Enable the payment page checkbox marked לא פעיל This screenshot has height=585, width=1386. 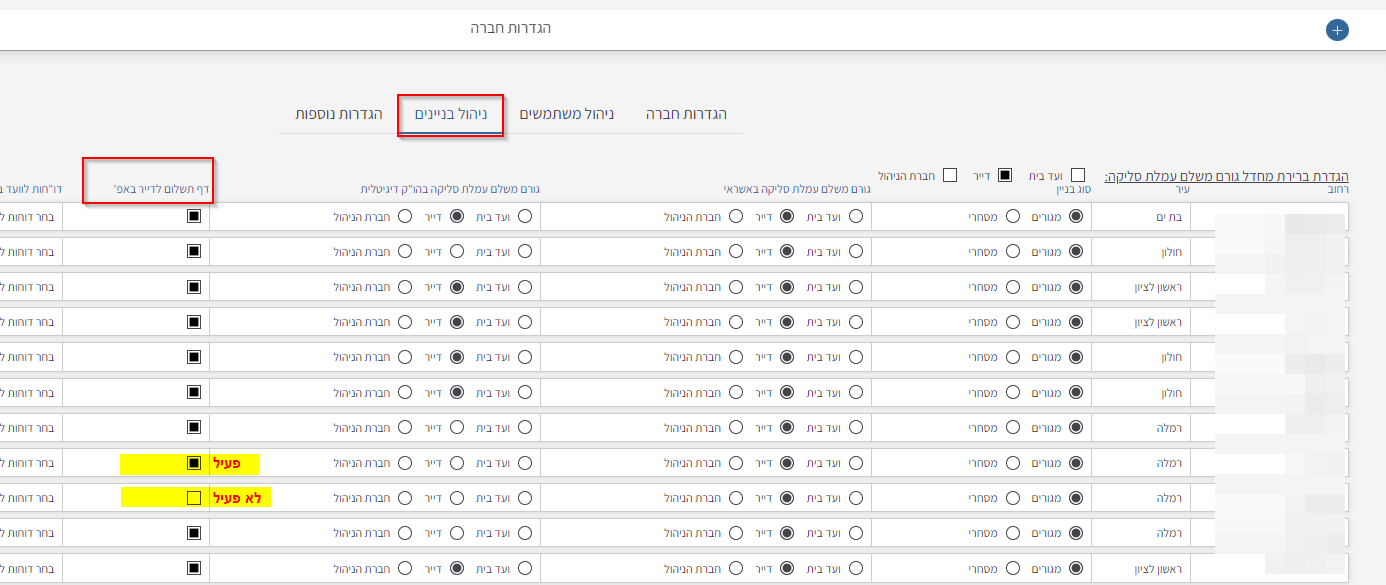point(194,498)
